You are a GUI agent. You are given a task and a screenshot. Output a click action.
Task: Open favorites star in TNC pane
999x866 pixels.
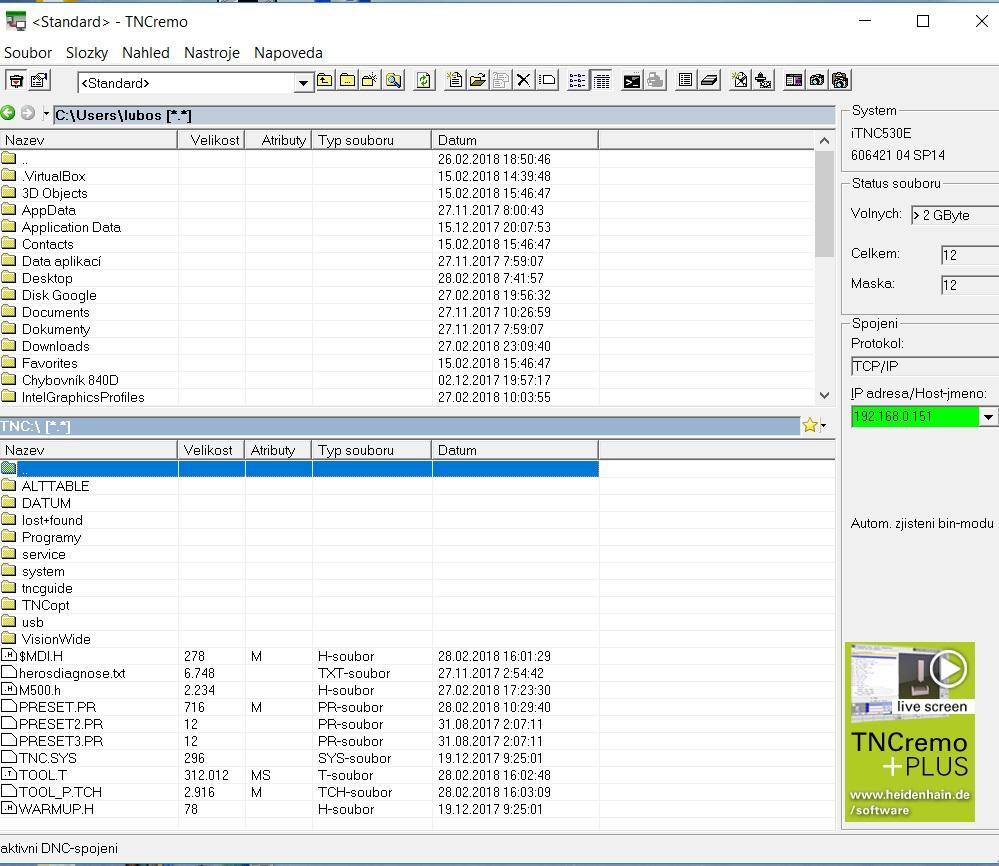(x=810, y=425)
